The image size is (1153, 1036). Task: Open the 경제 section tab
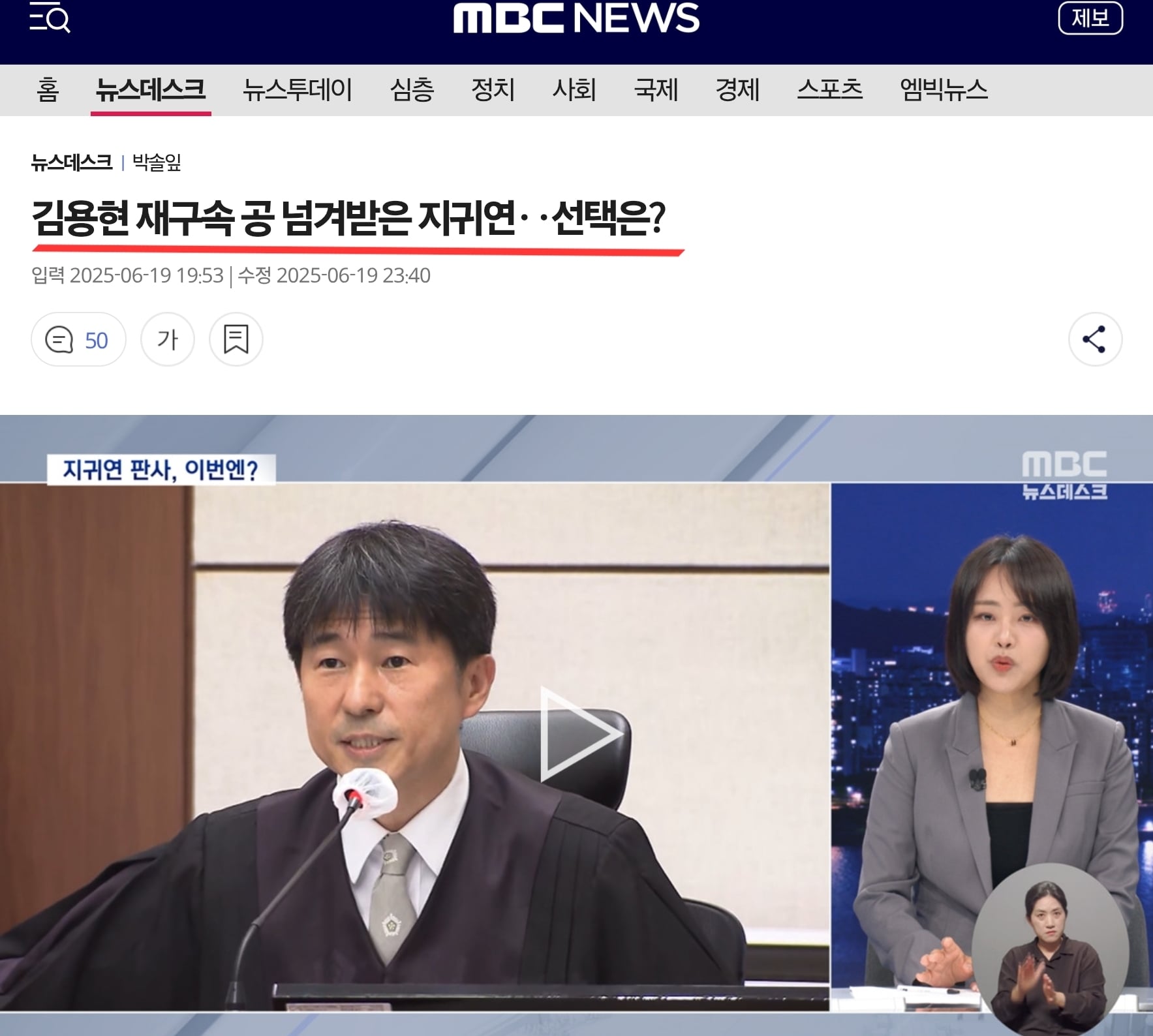tap(737, 89)
